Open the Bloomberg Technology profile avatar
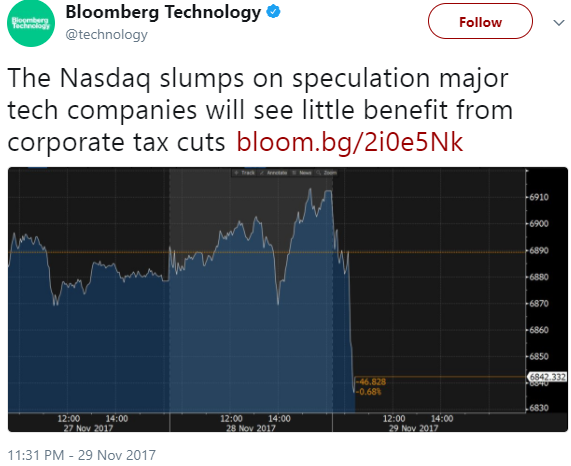Screen dimensions: 571x466 tap(31, 23)
